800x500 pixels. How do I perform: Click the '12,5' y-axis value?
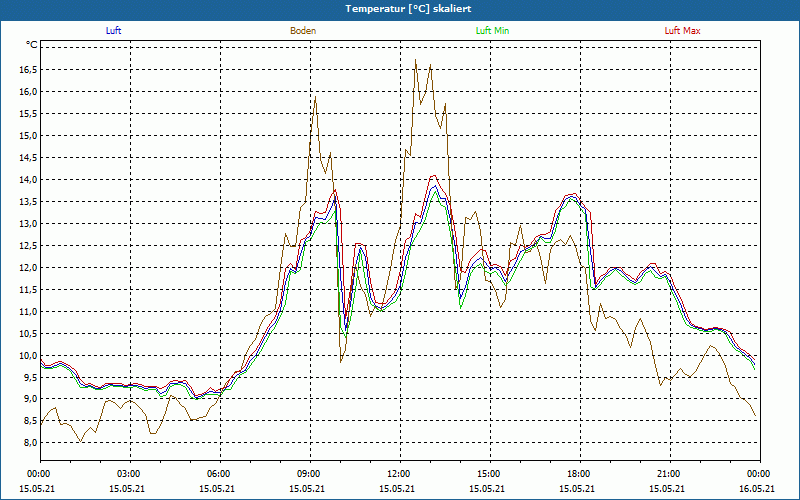click(x=28, y=245)
